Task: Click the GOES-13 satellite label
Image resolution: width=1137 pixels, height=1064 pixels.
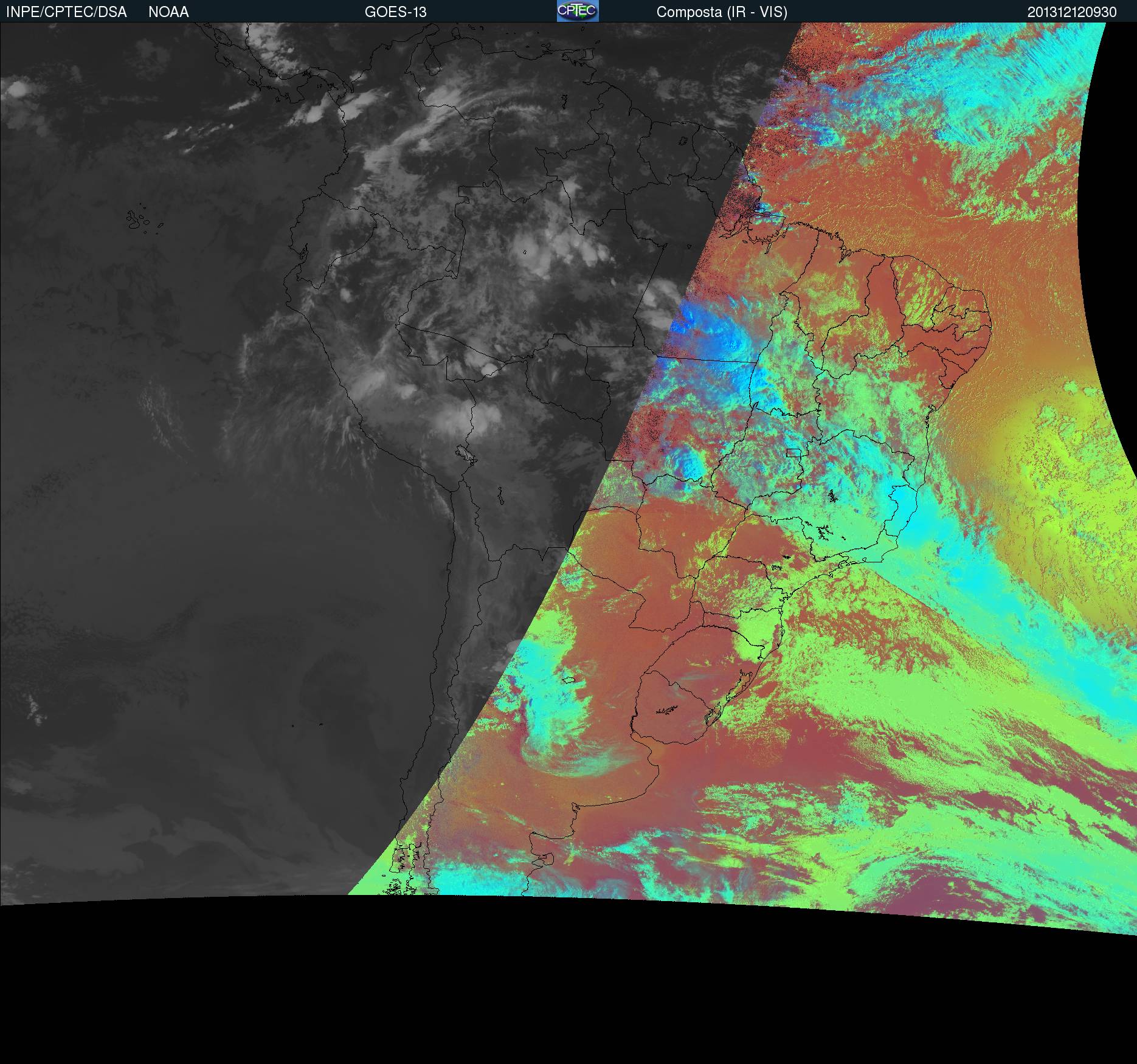Action: point(396,12)
